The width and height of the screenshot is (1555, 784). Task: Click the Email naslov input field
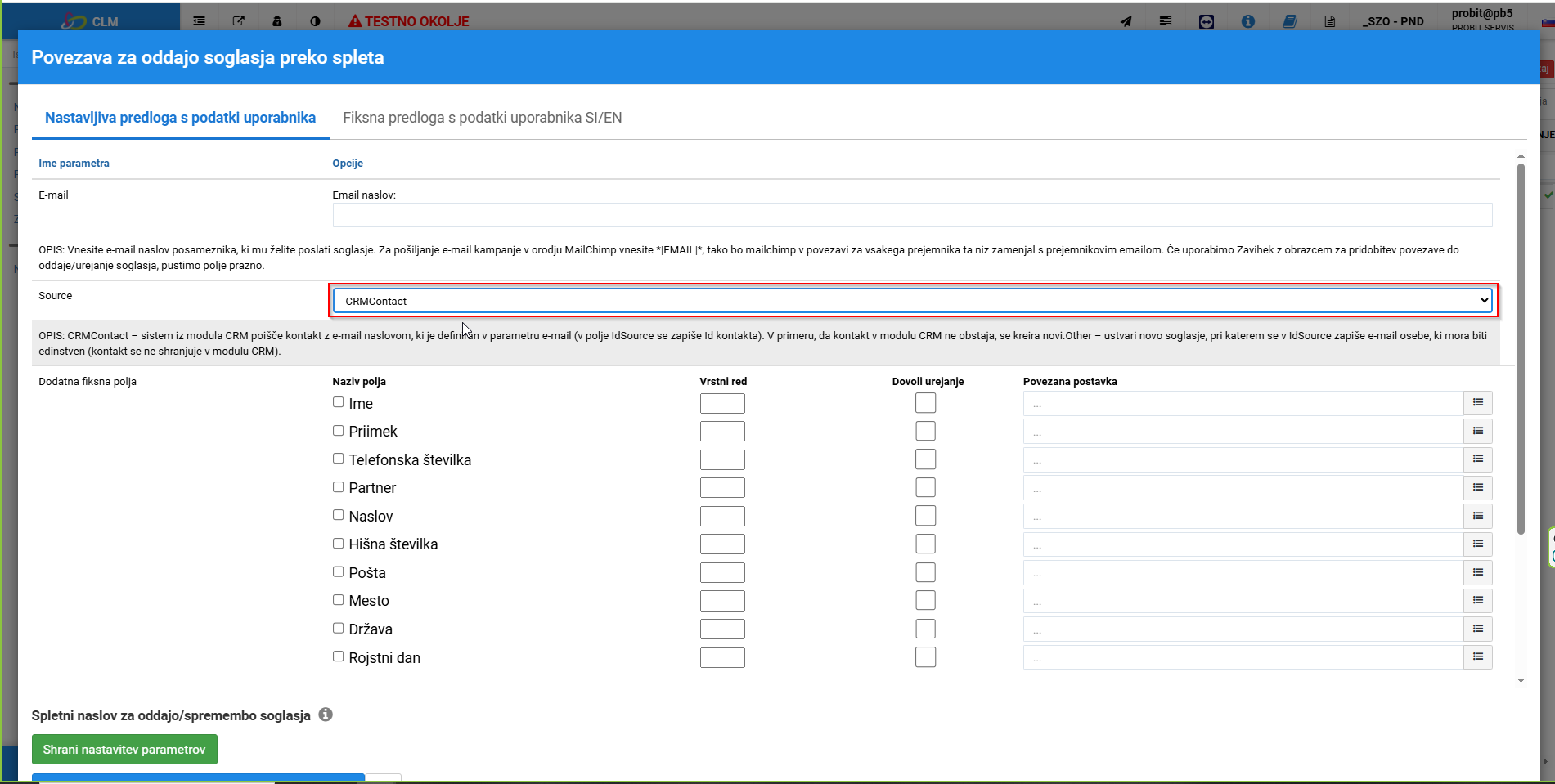coord(913,215)
